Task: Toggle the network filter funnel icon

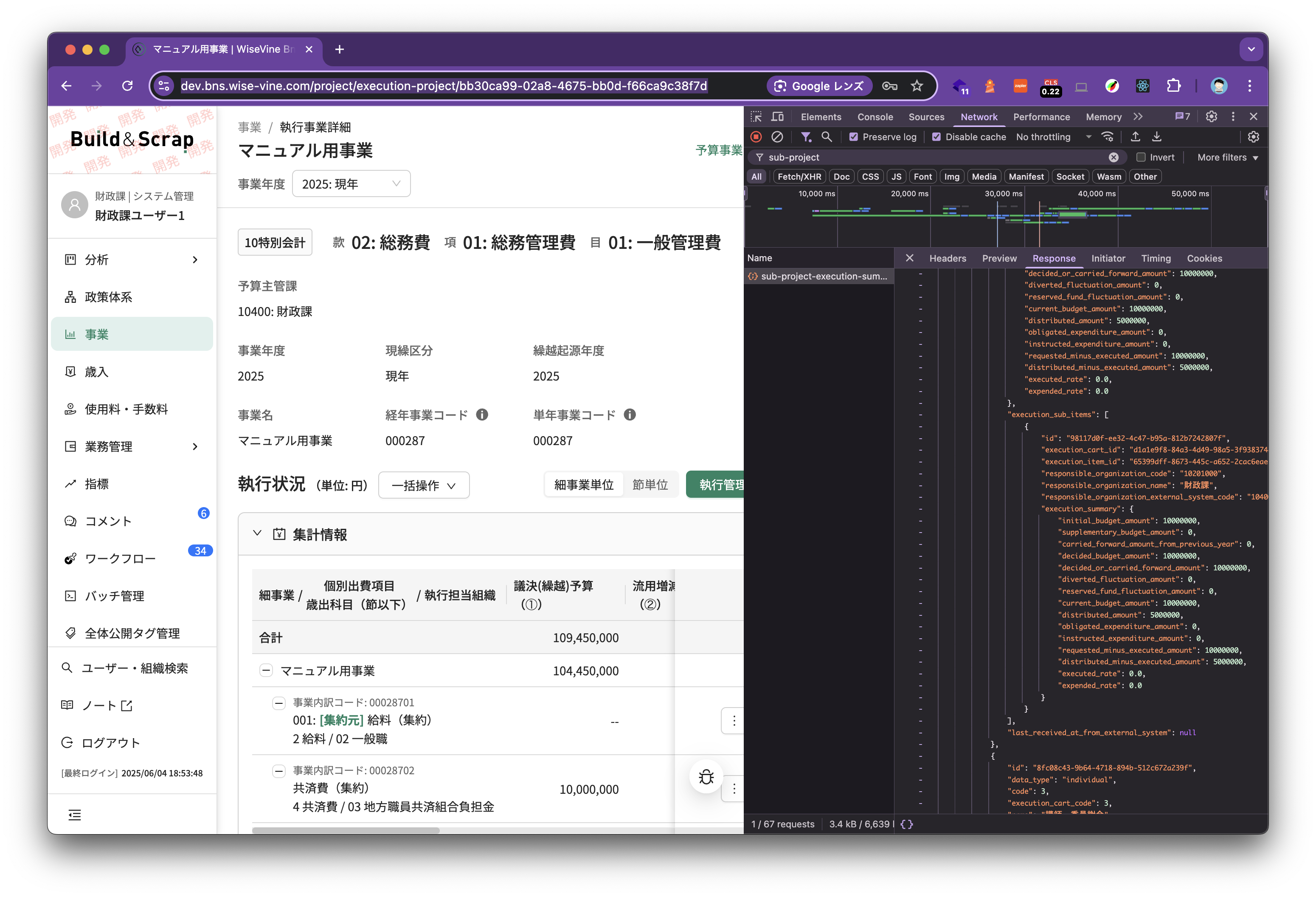Action: click(806, 137)
